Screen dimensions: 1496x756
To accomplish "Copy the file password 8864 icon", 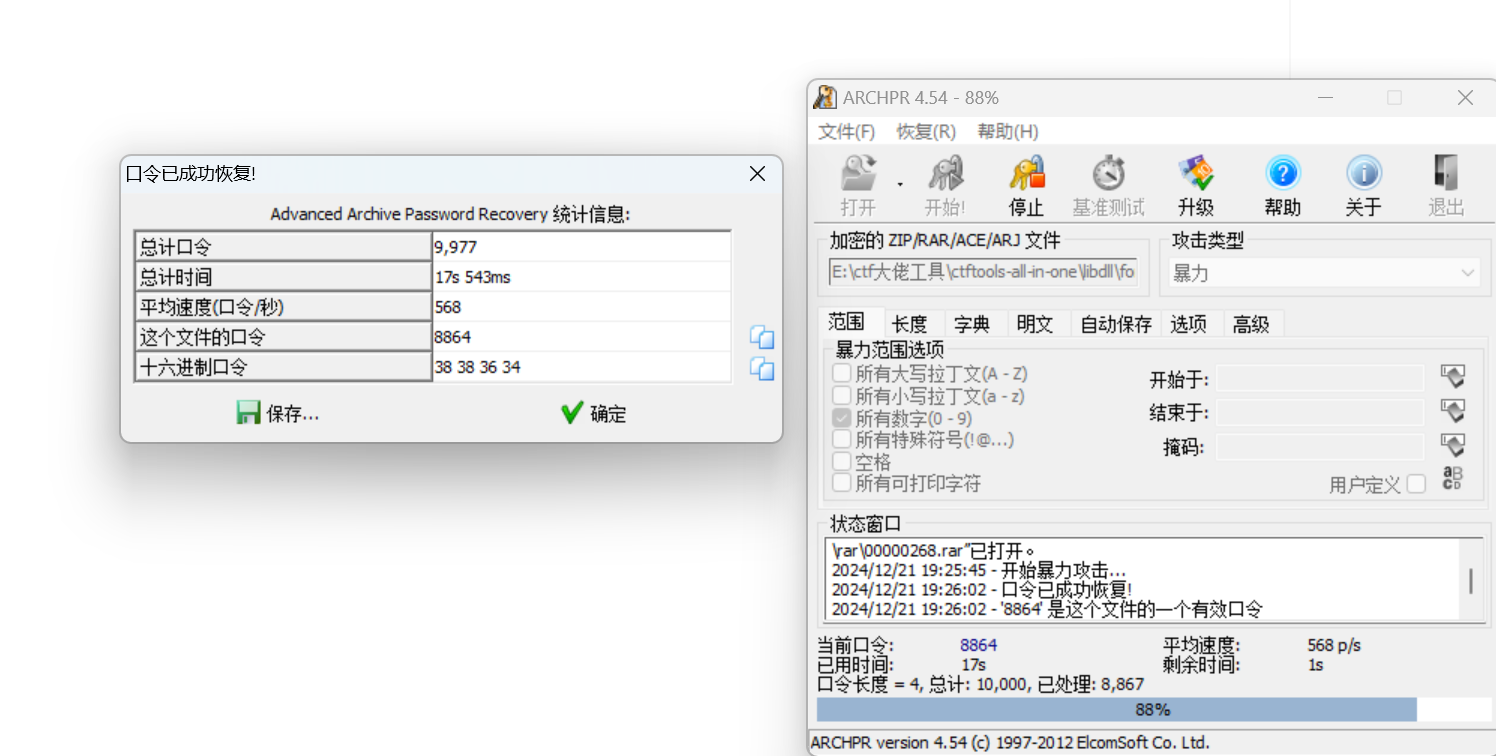I will click(762, 337).
